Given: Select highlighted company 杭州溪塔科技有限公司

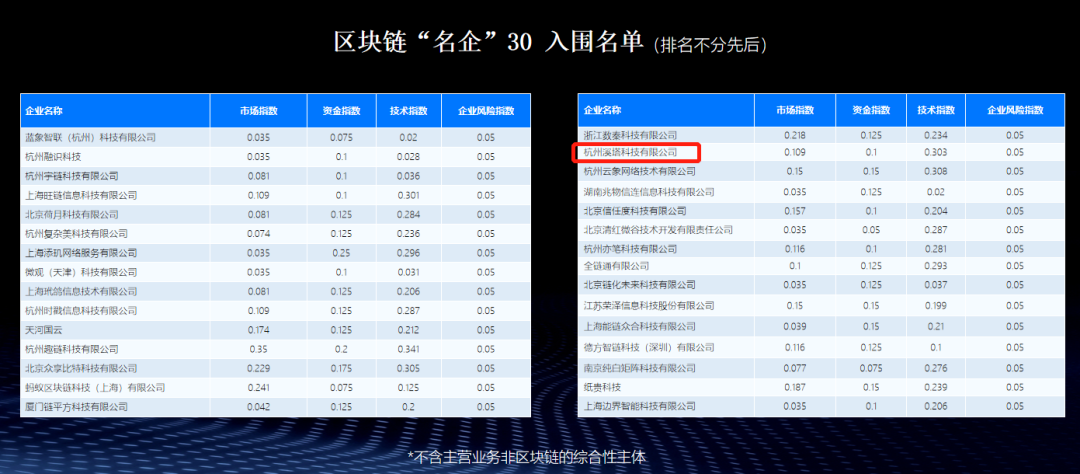Looking at the screenshot, I should (x=630, y=152).
